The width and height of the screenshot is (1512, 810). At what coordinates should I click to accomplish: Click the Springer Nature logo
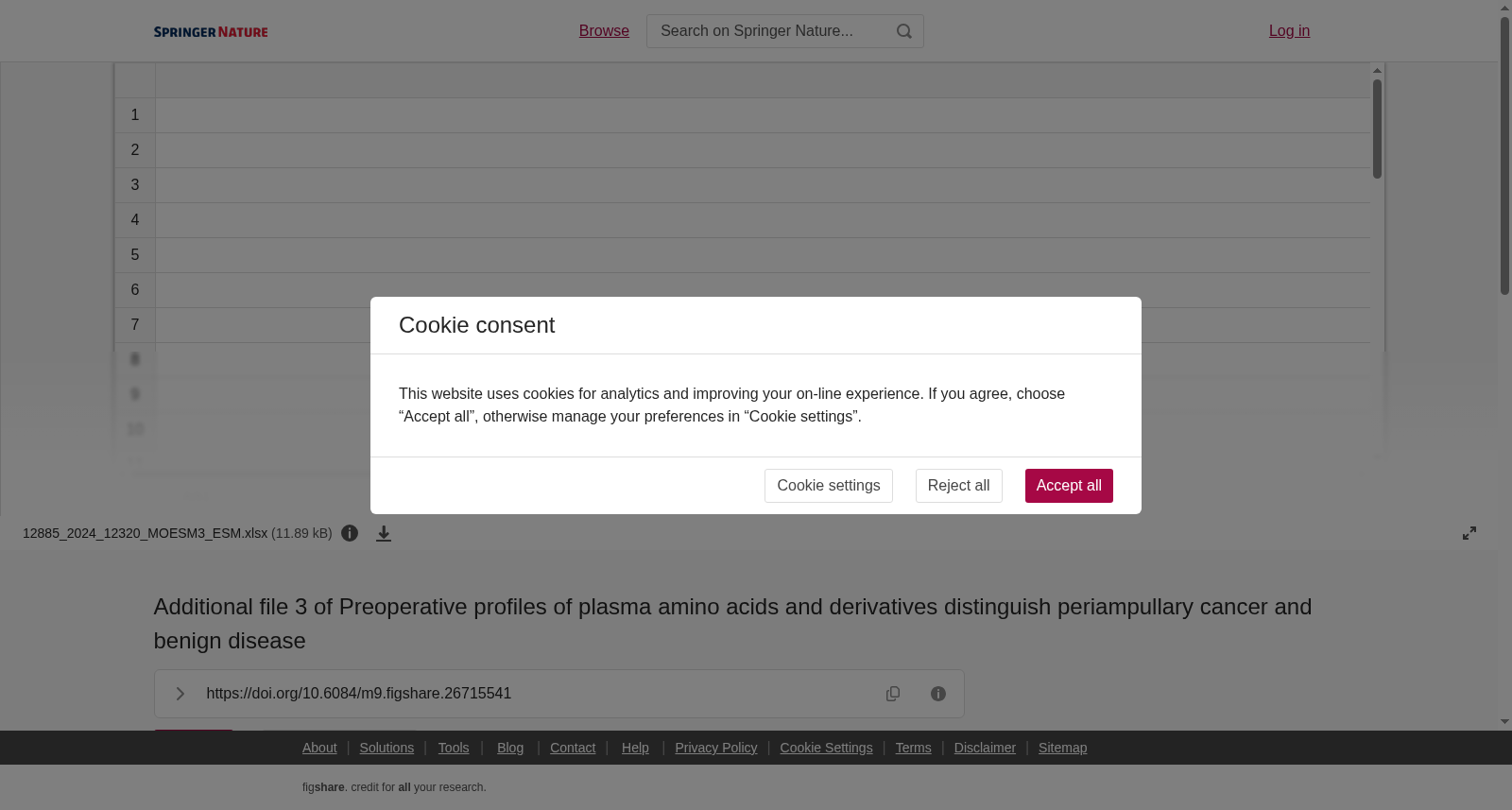(211, 31)
